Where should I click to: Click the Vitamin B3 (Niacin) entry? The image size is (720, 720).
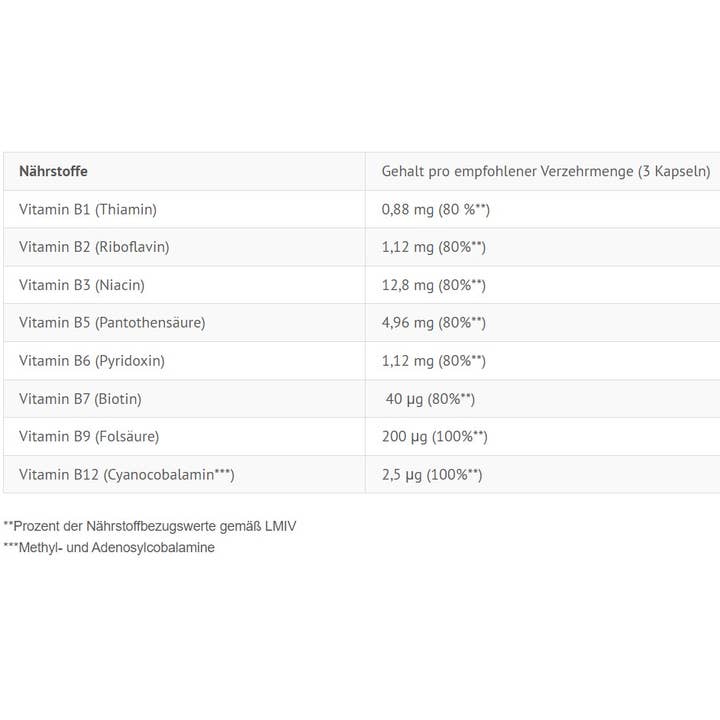pyautogui.click(x=82, y=285)
